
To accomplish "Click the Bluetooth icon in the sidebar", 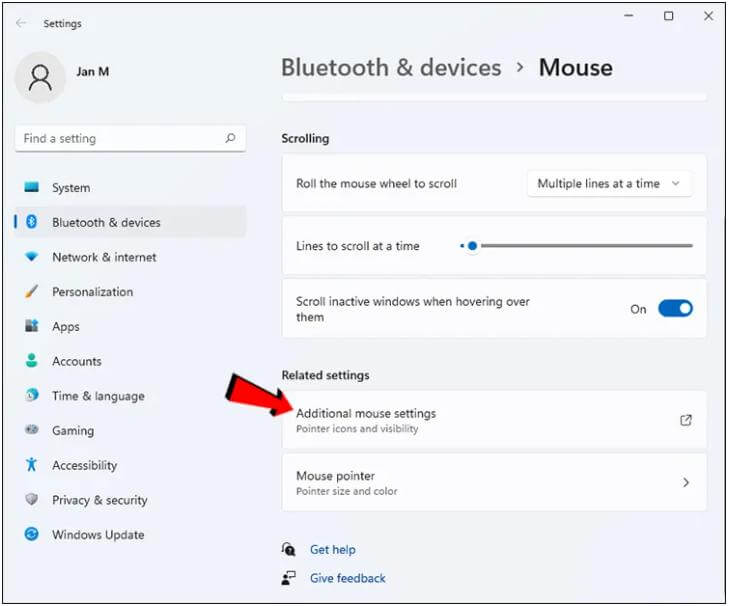I will click(32, 222).
